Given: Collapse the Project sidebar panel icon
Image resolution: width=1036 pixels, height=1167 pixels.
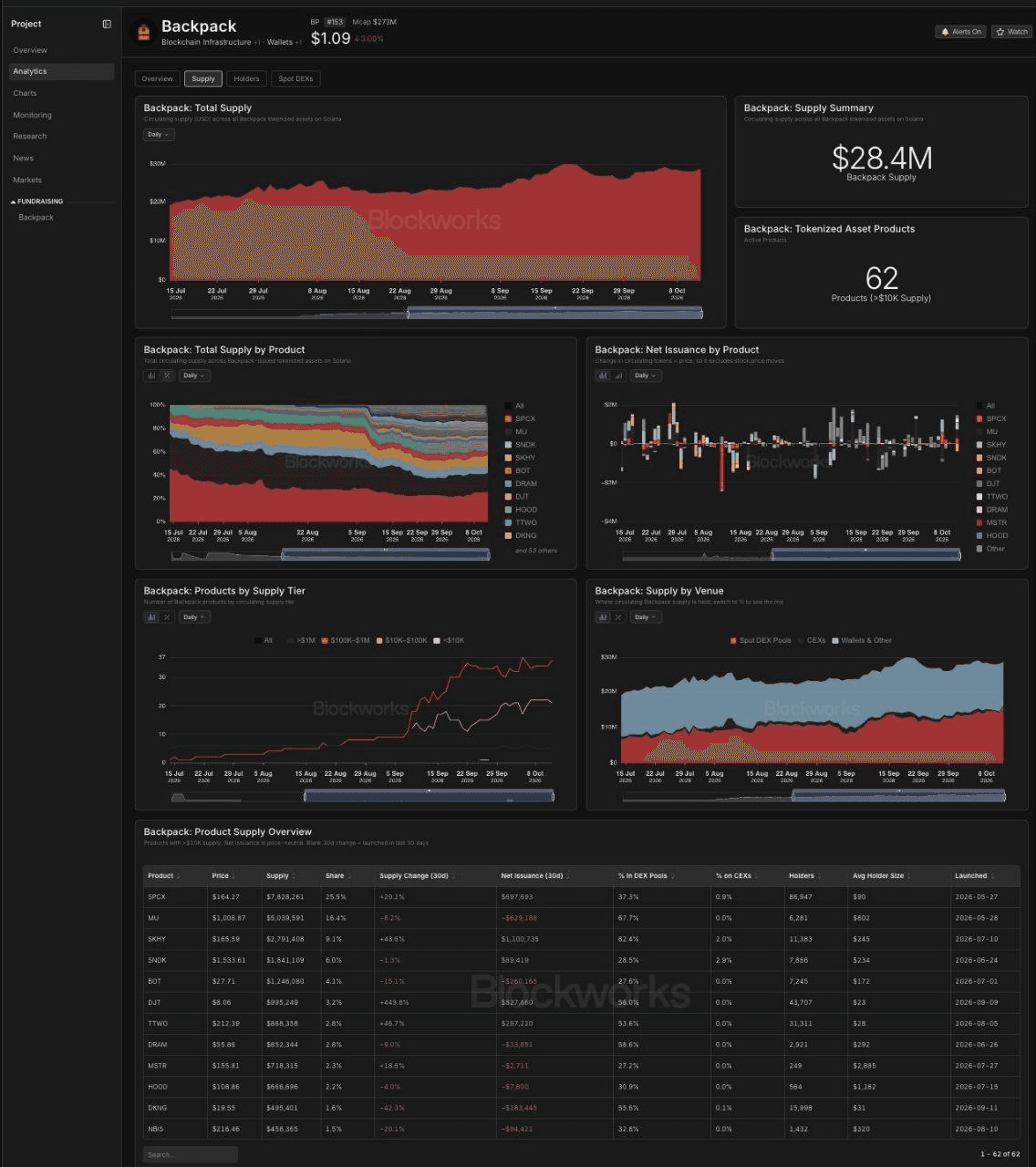Looking at the screenshot, I should pos(107,24).
